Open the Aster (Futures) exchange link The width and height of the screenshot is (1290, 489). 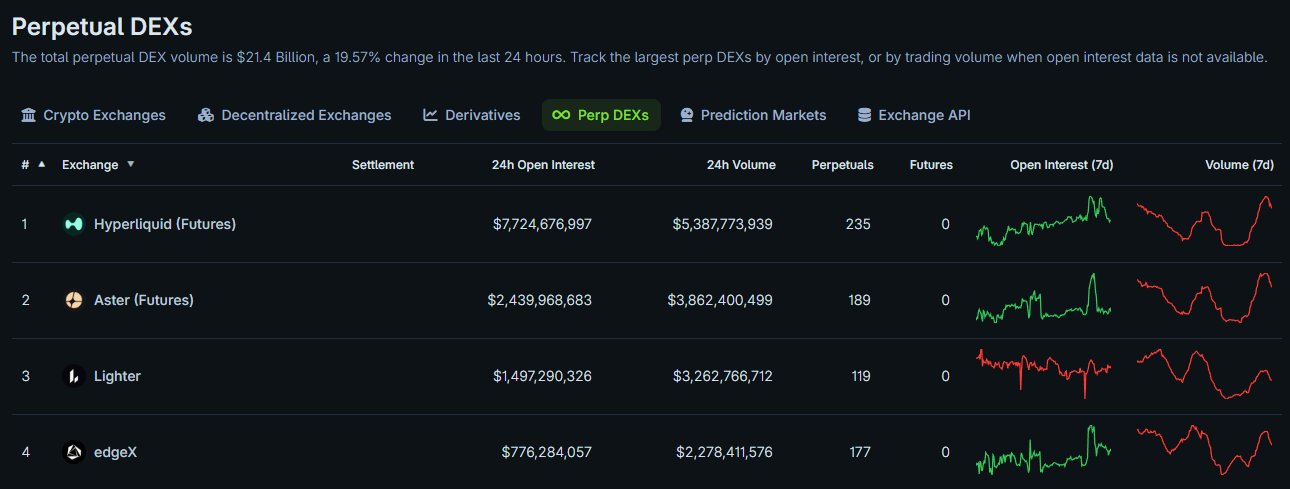coord(144,300)
